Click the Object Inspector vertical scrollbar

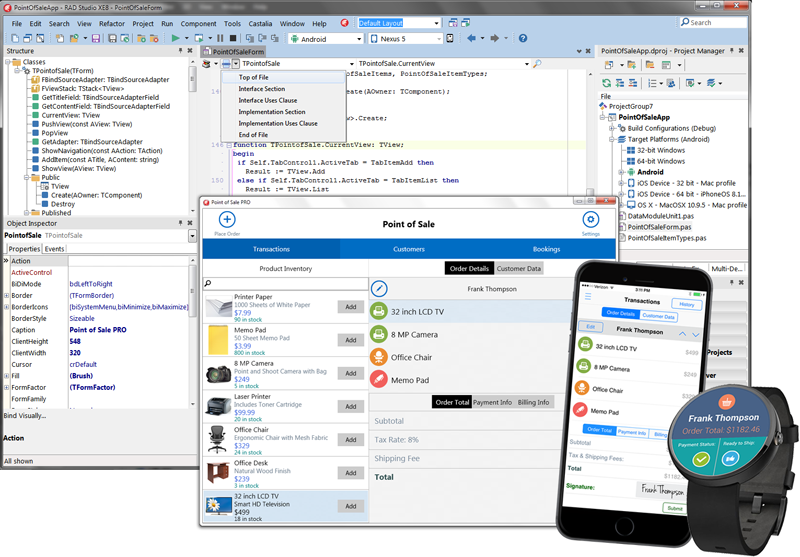click(192, 332)
